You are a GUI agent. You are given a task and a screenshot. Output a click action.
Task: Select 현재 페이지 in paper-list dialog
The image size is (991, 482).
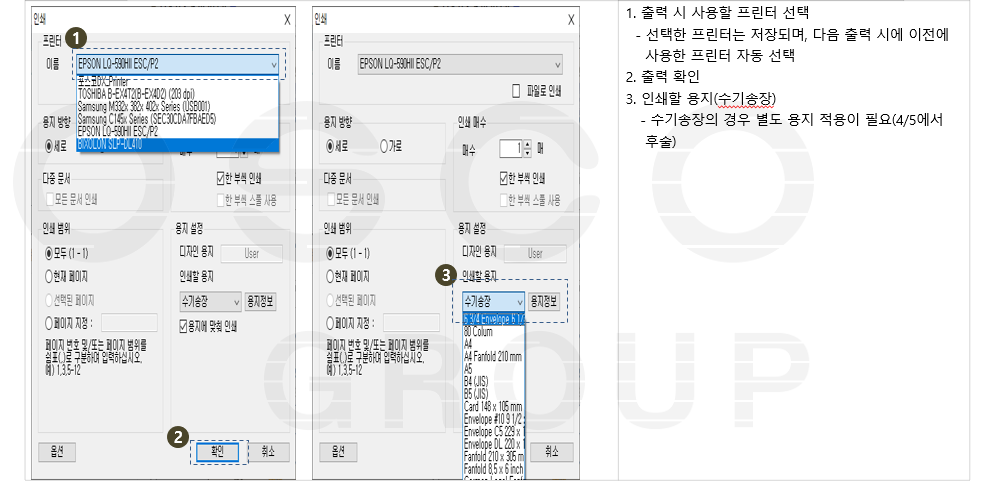point(347,277)
